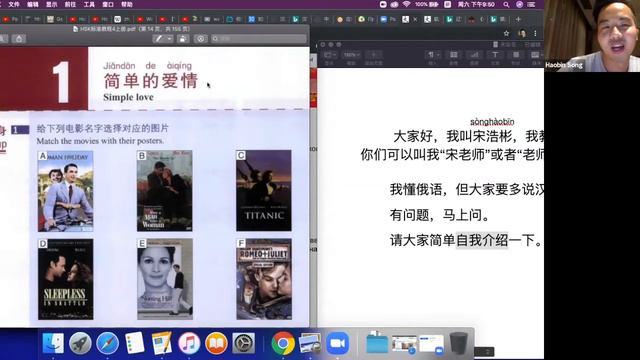Open the view options dropdown in Pages toolbar
Image resolution: width=640 pixels, height=360 pixels.
pos(330,55)
